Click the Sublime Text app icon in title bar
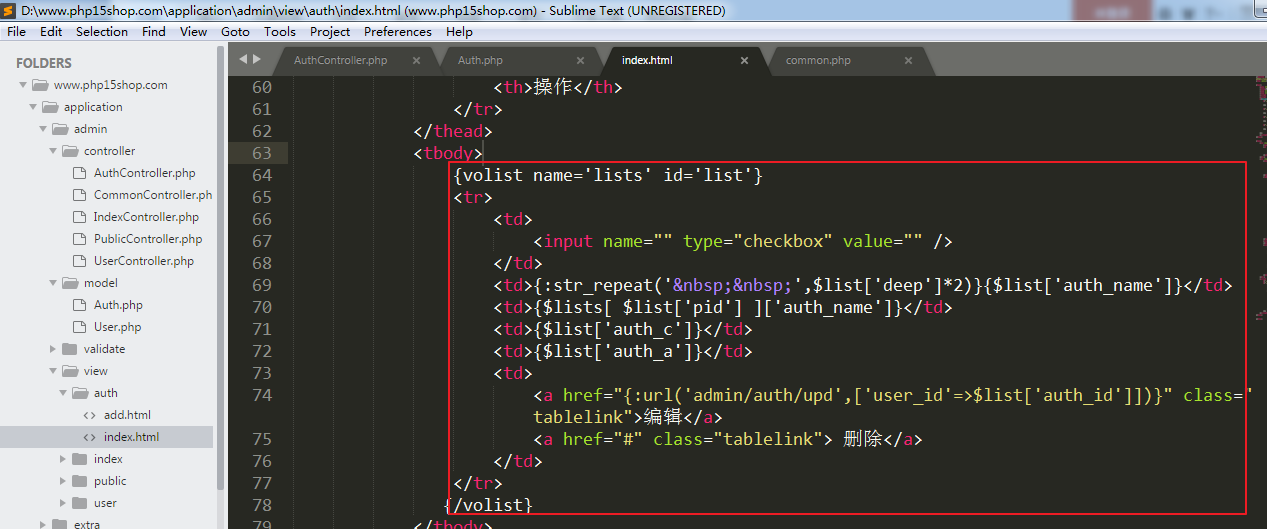The height and width of the screenshot is (529, 1267). (x=10, y=11)
